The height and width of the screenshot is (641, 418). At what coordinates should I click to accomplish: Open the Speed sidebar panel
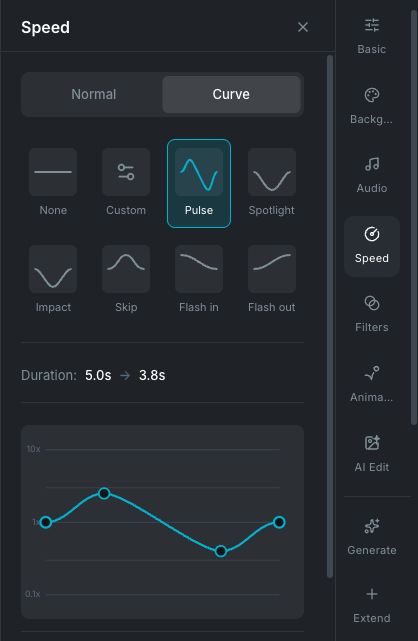point(372,246)
